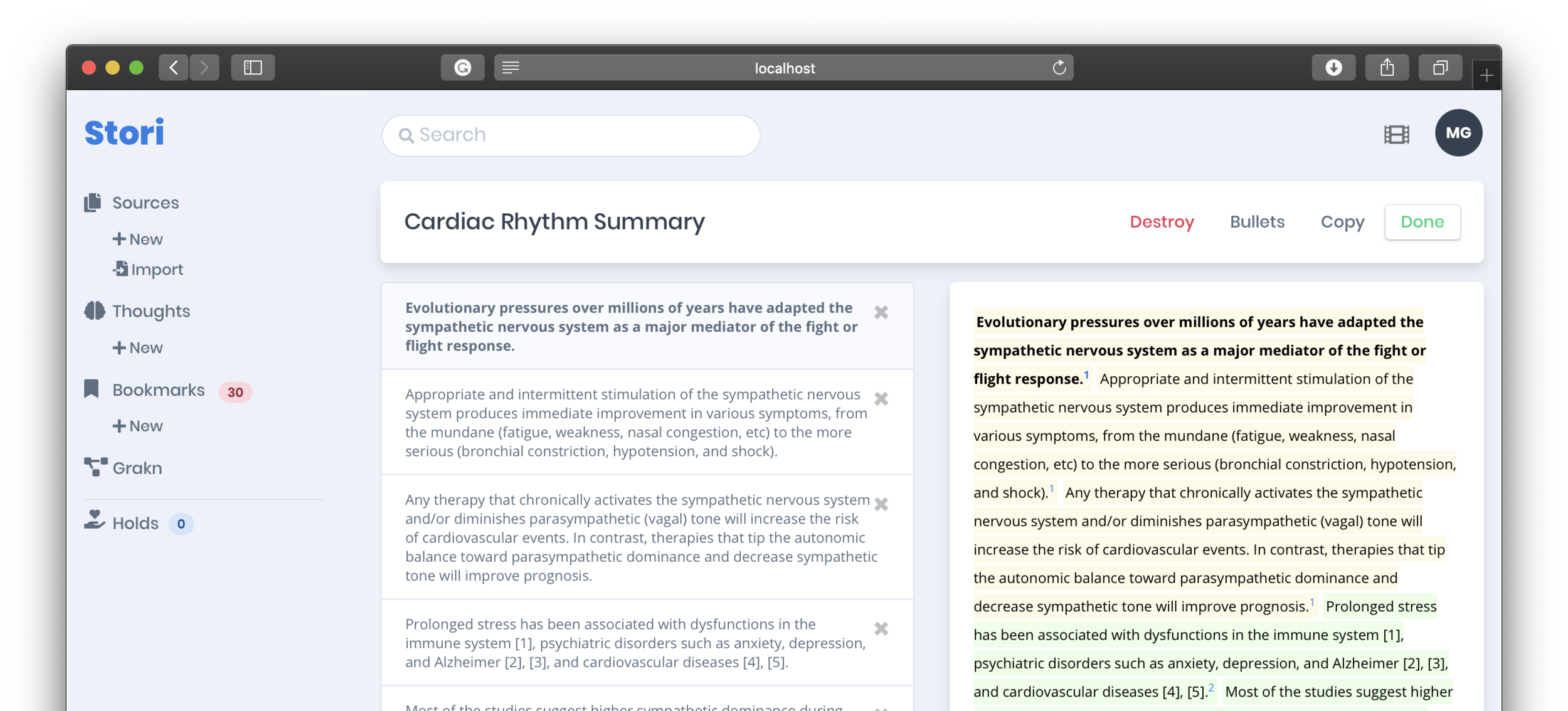Remove the Prolonged stress excerpt
This screenshot has width=1568, height=711.
881,628
